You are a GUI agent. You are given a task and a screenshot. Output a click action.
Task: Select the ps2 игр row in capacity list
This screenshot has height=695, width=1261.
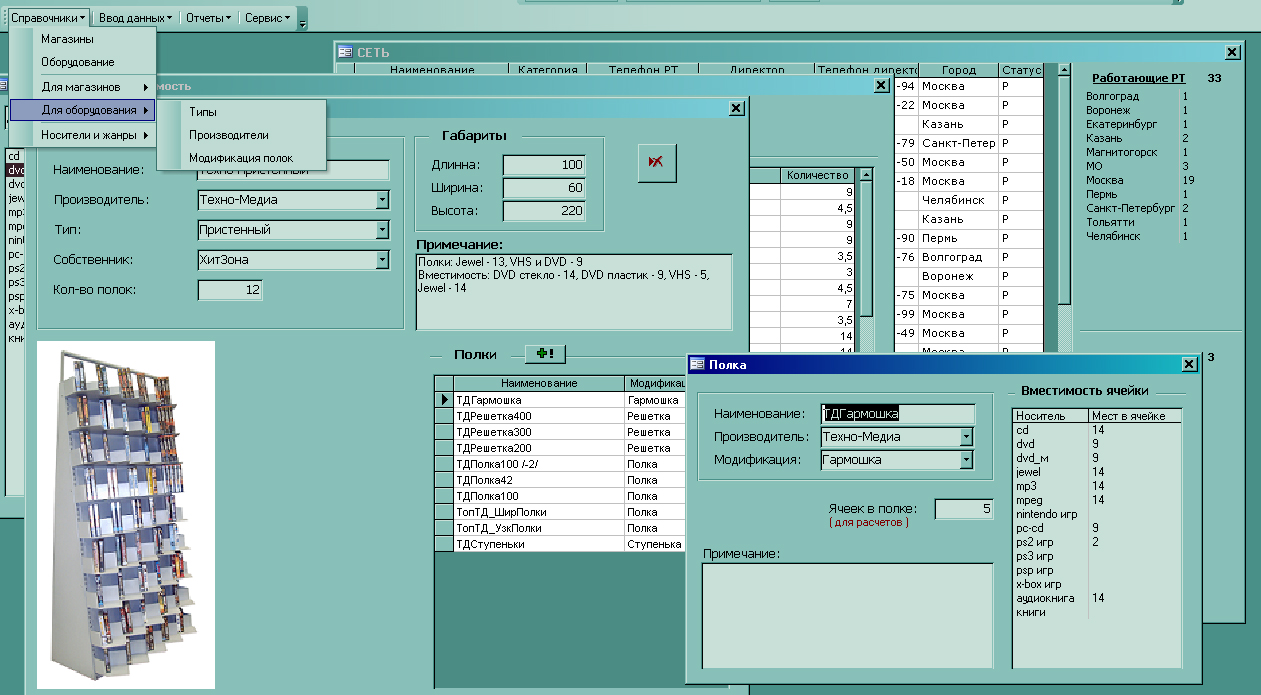click(x=1097, y=541)
